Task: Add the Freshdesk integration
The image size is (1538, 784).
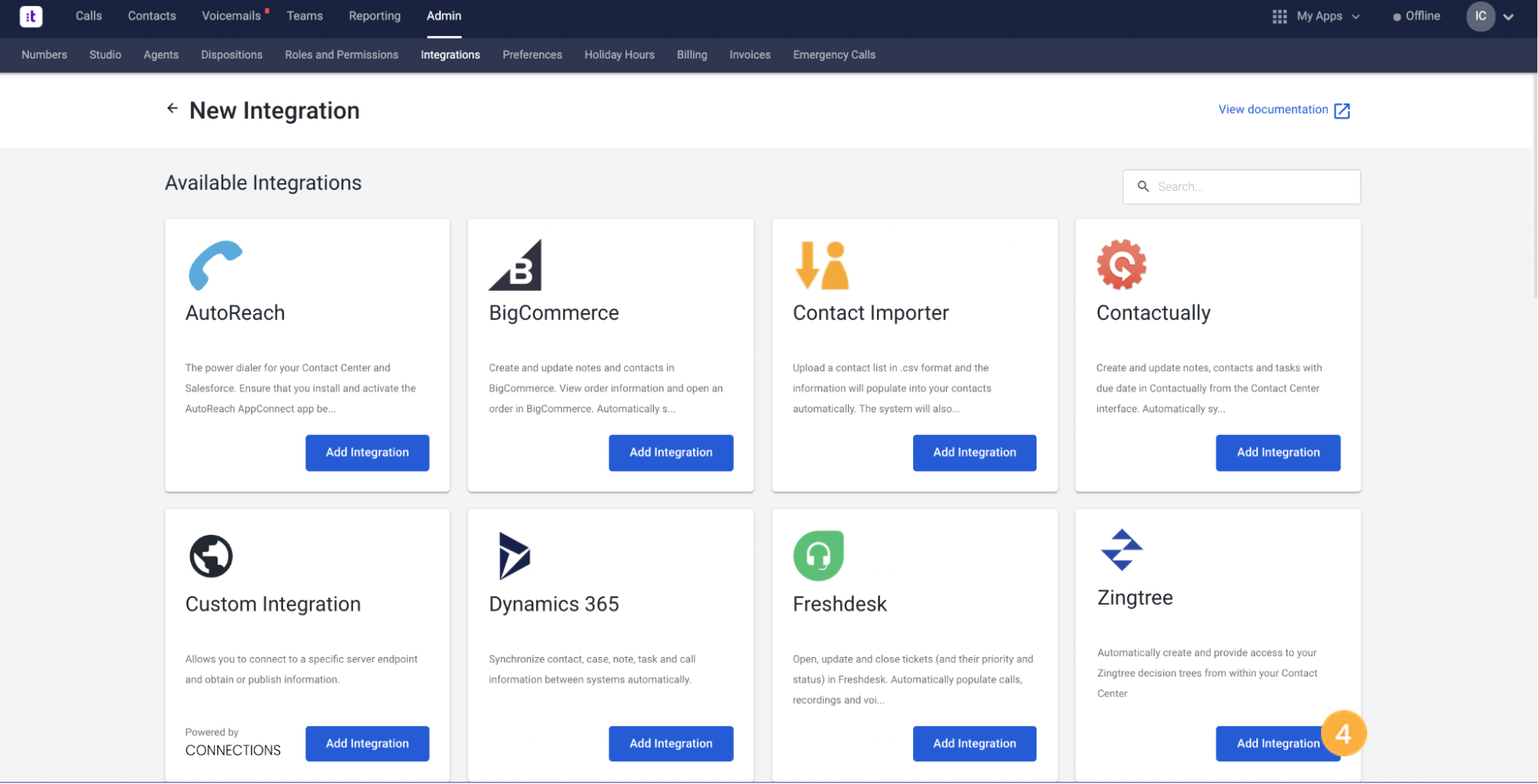Action: click(974, 743)
